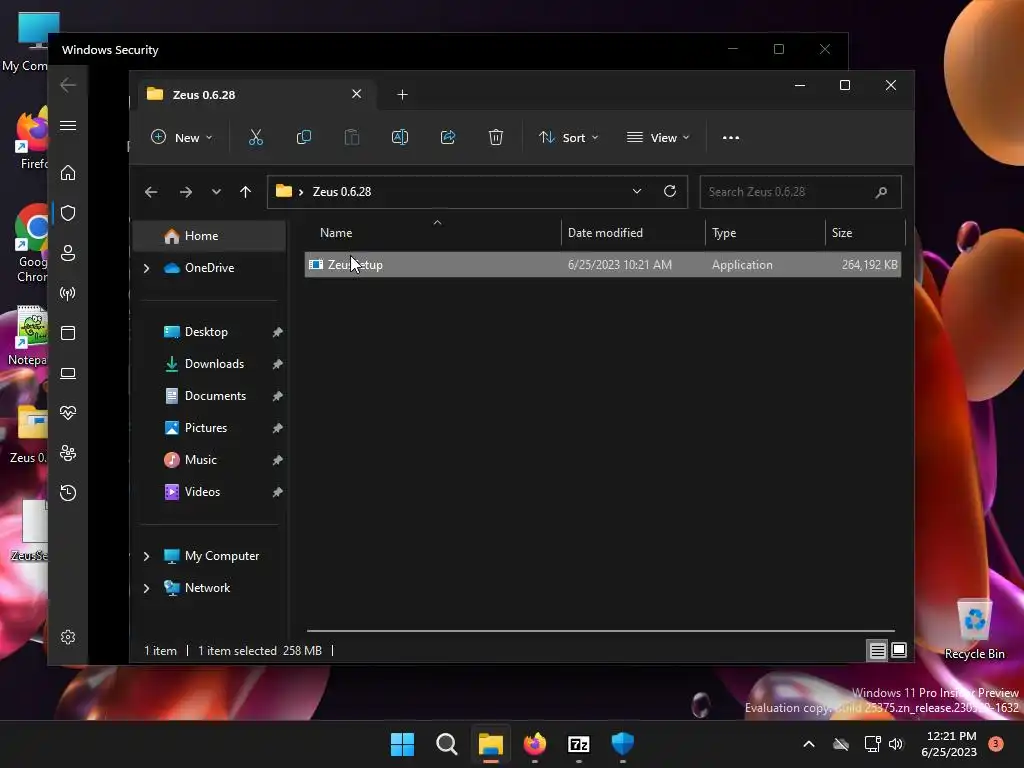Show hidden system tray icons
The height and width of the screenshot is (768, 1024).
click(x=808, y=744)
